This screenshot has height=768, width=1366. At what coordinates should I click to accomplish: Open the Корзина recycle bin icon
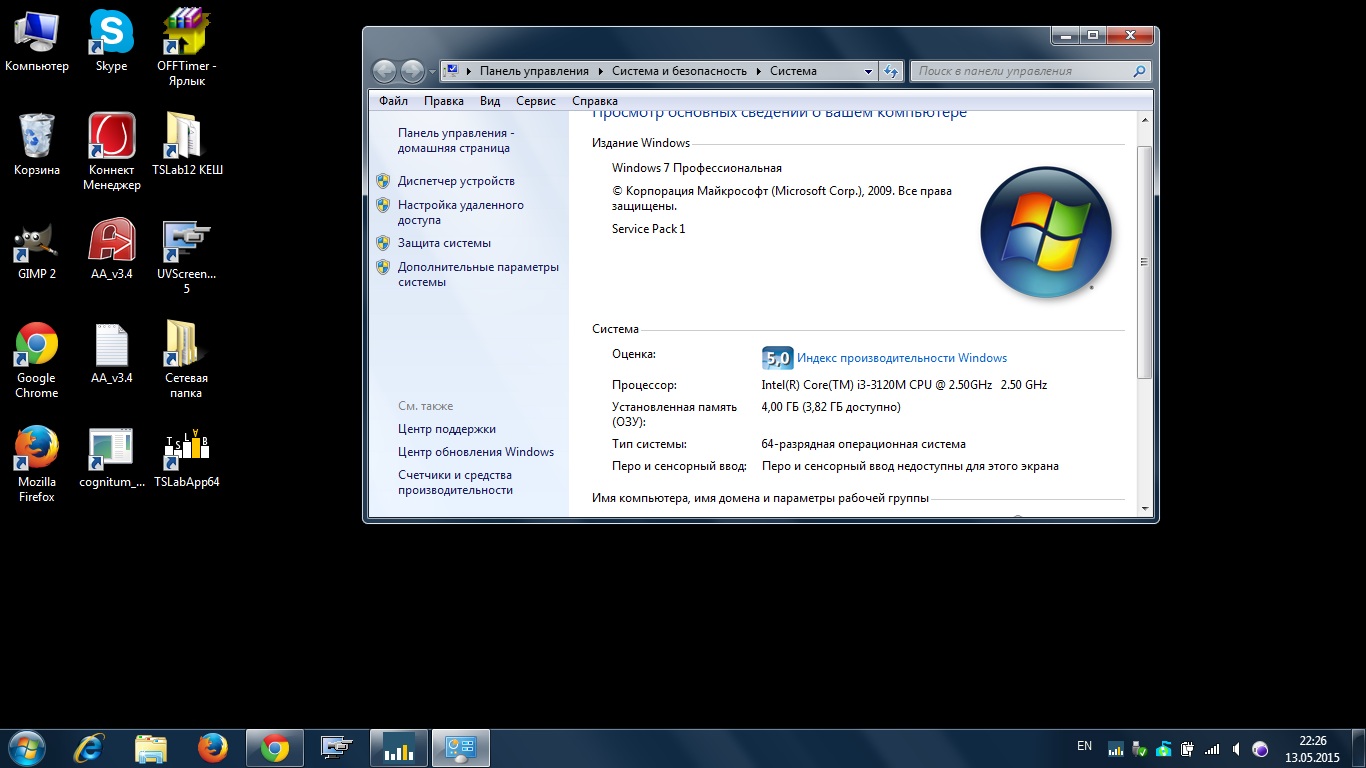pyautogui.click(x=36, y=137)
